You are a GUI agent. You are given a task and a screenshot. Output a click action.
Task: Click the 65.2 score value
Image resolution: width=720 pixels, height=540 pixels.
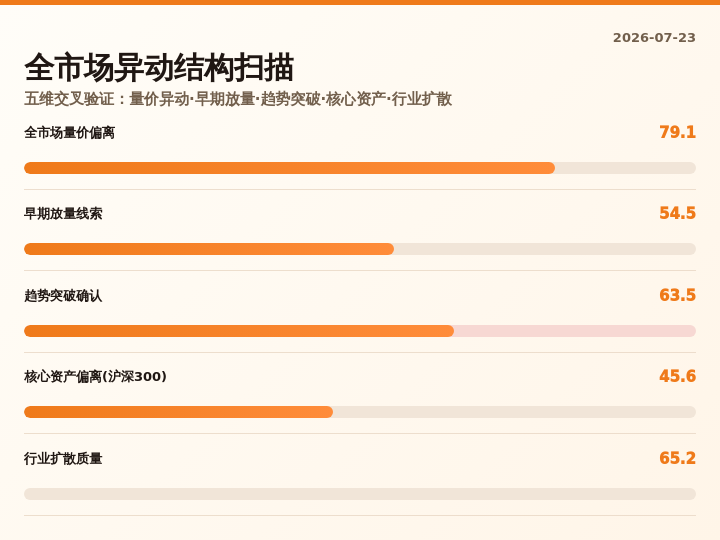677,458
